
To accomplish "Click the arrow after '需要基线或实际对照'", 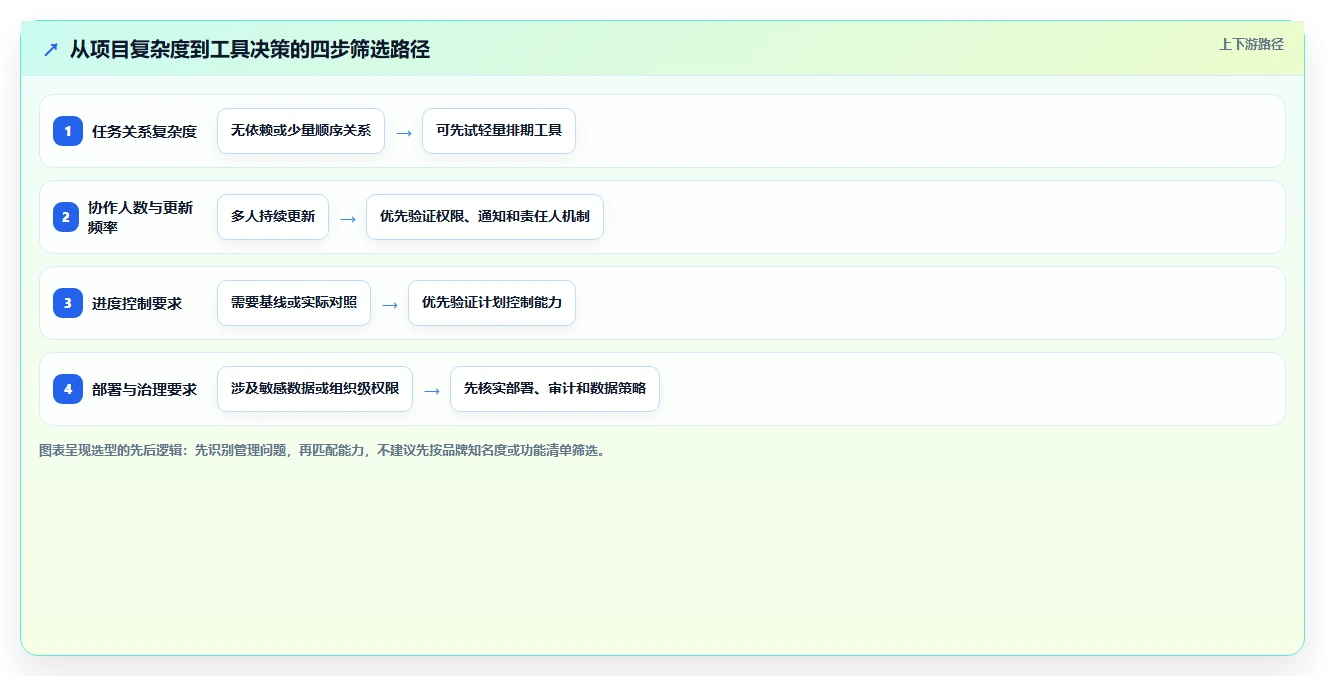I will click(x=390, y=304).
